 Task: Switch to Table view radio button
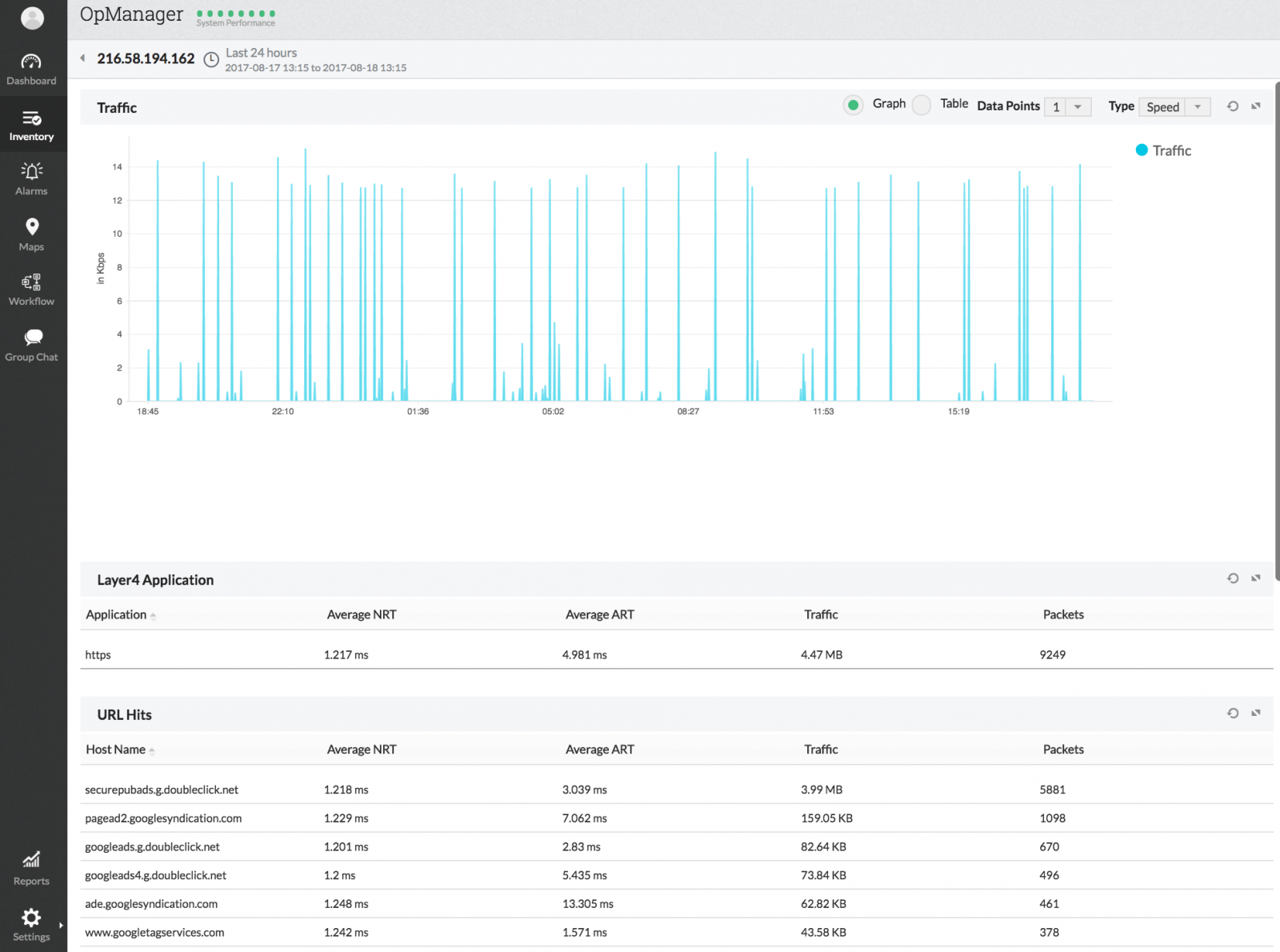[922, 105]
